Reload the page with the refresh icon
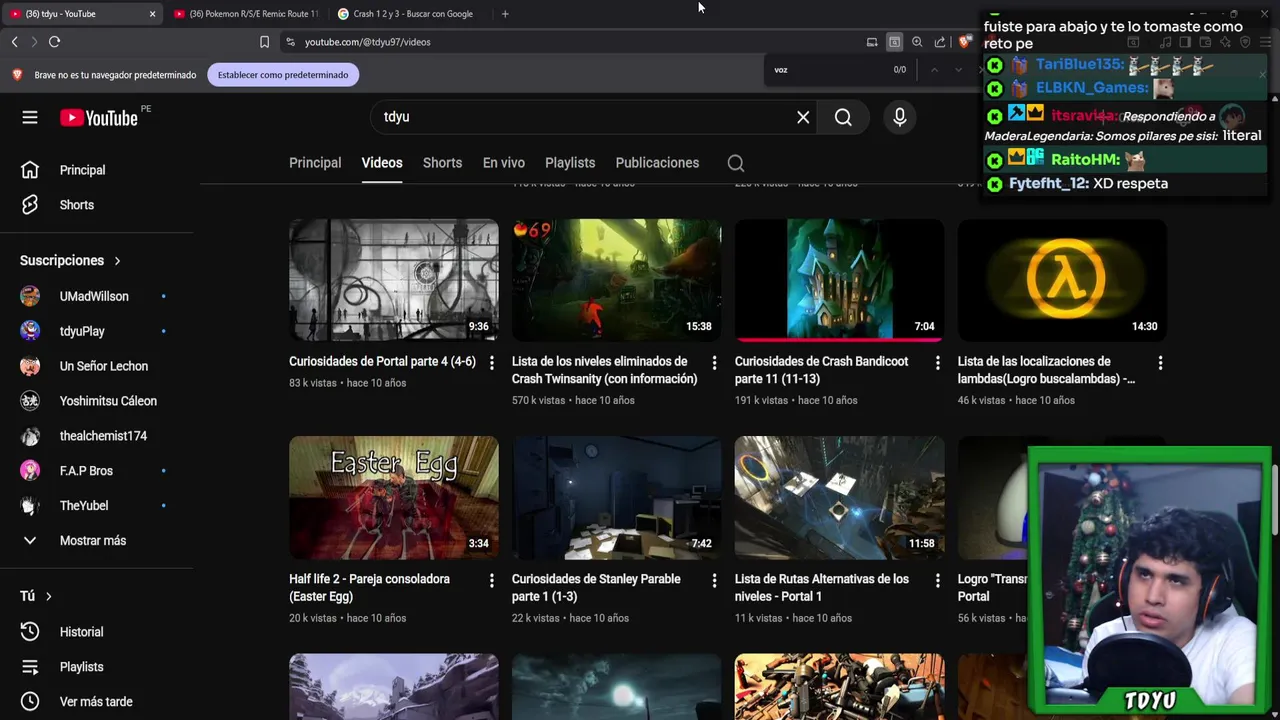 (55, 42)
